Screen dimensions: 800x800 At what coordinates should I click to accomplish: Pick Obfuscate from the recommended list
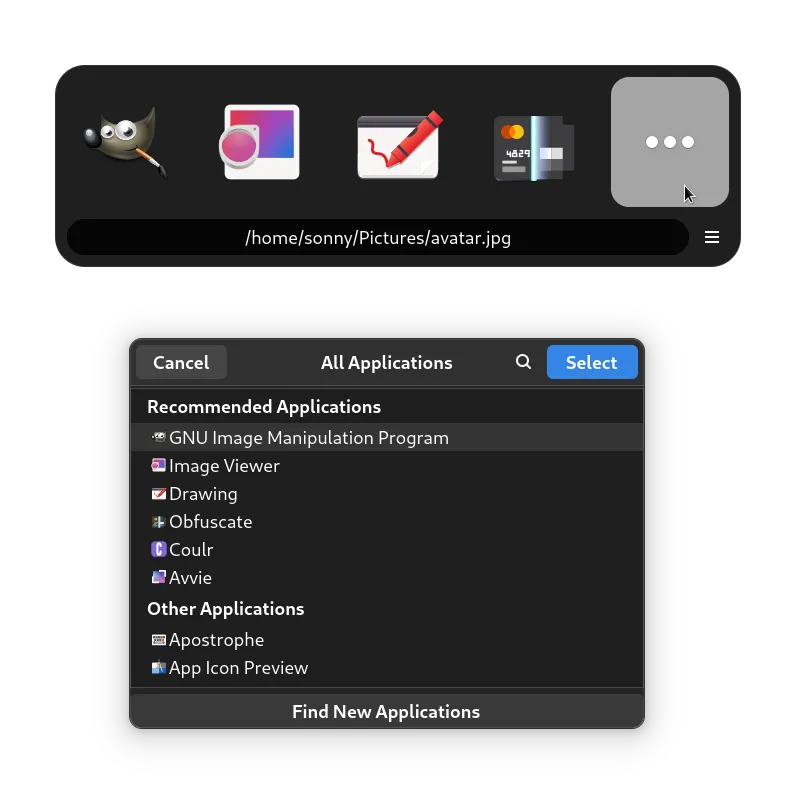pyautogui.click(x=210, y=522)
